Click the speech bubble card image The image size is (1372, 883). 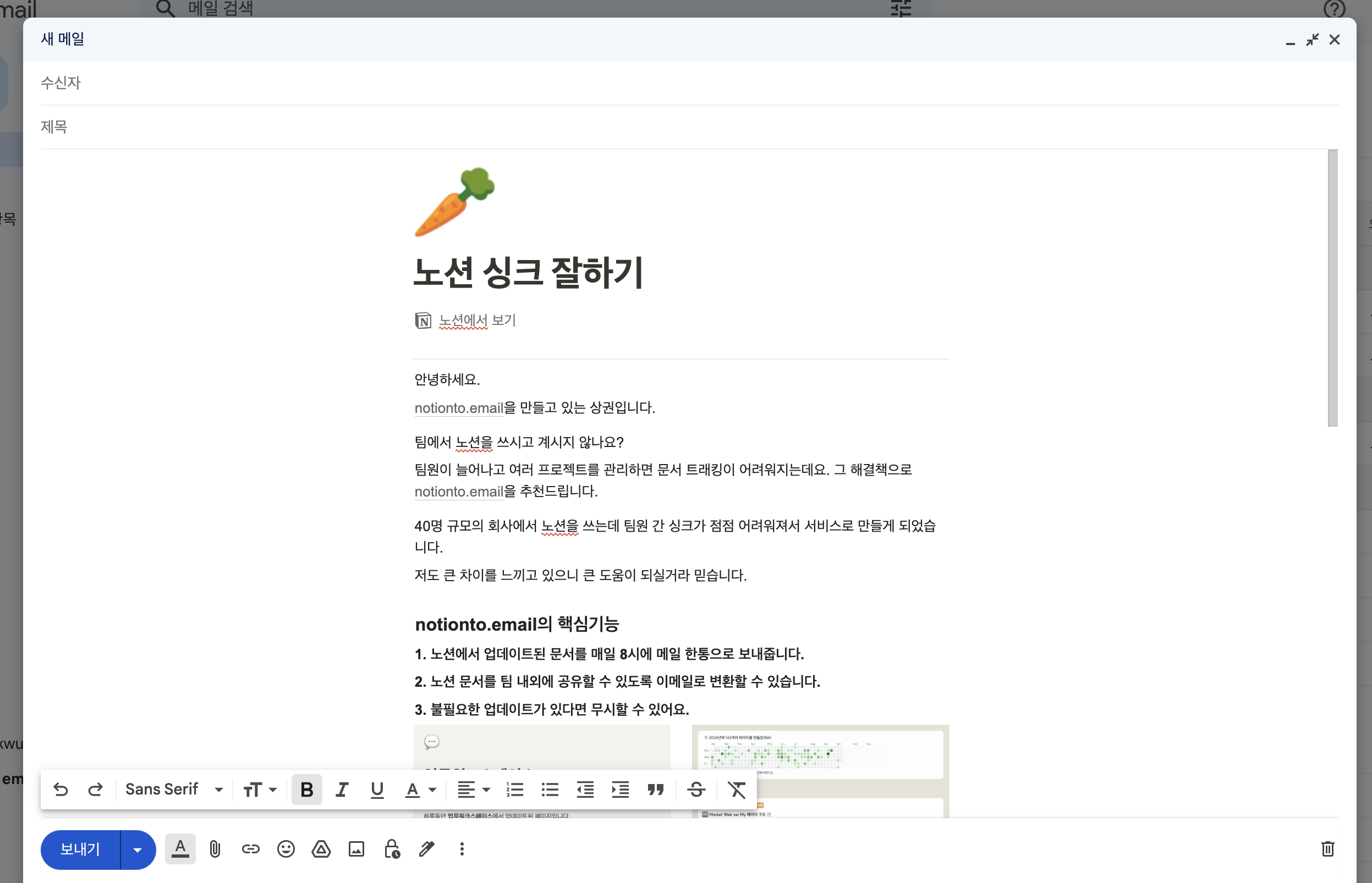coord(541,771)
